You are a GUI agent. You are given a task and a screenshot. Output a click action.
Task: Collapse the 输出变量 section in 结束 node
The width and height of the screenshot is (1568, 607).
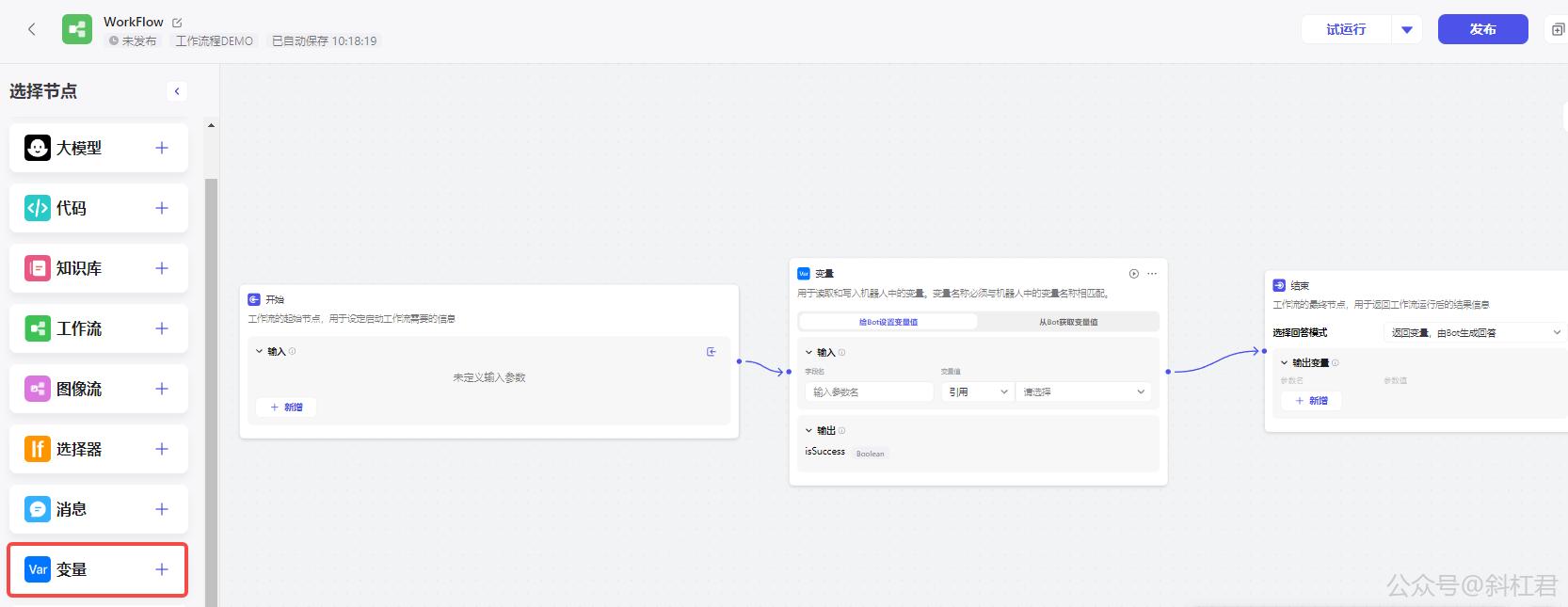pos(1284,362)
